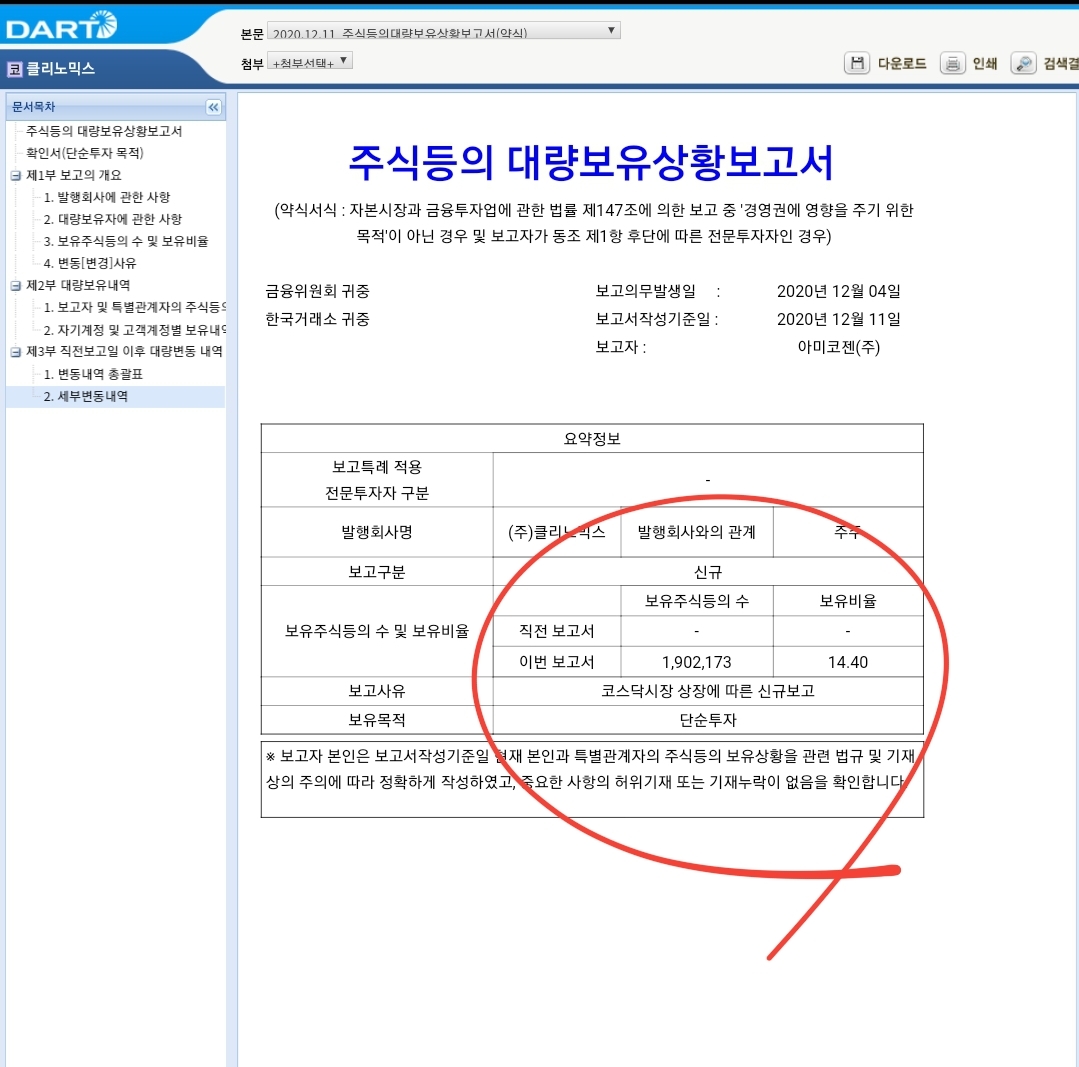Viewport: 1079px width, 1067px height.
Task: Click the printer icon next to 인쇄
Action: coord(952,64)
